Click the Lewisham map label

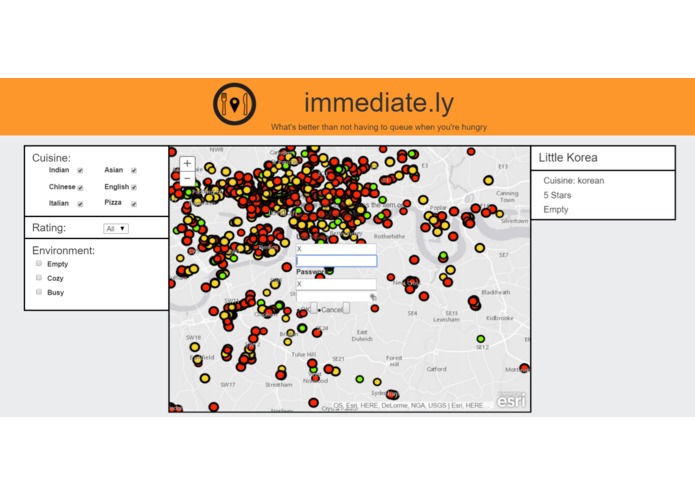(446, 319)
